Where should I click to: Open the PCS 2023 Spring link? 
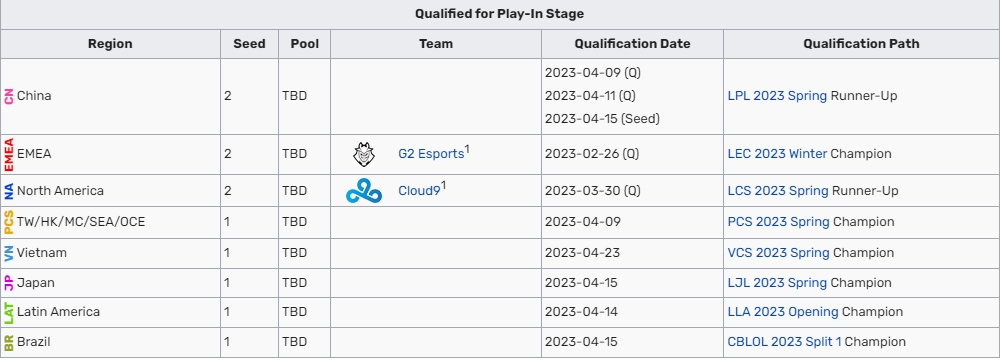(778, 222)
